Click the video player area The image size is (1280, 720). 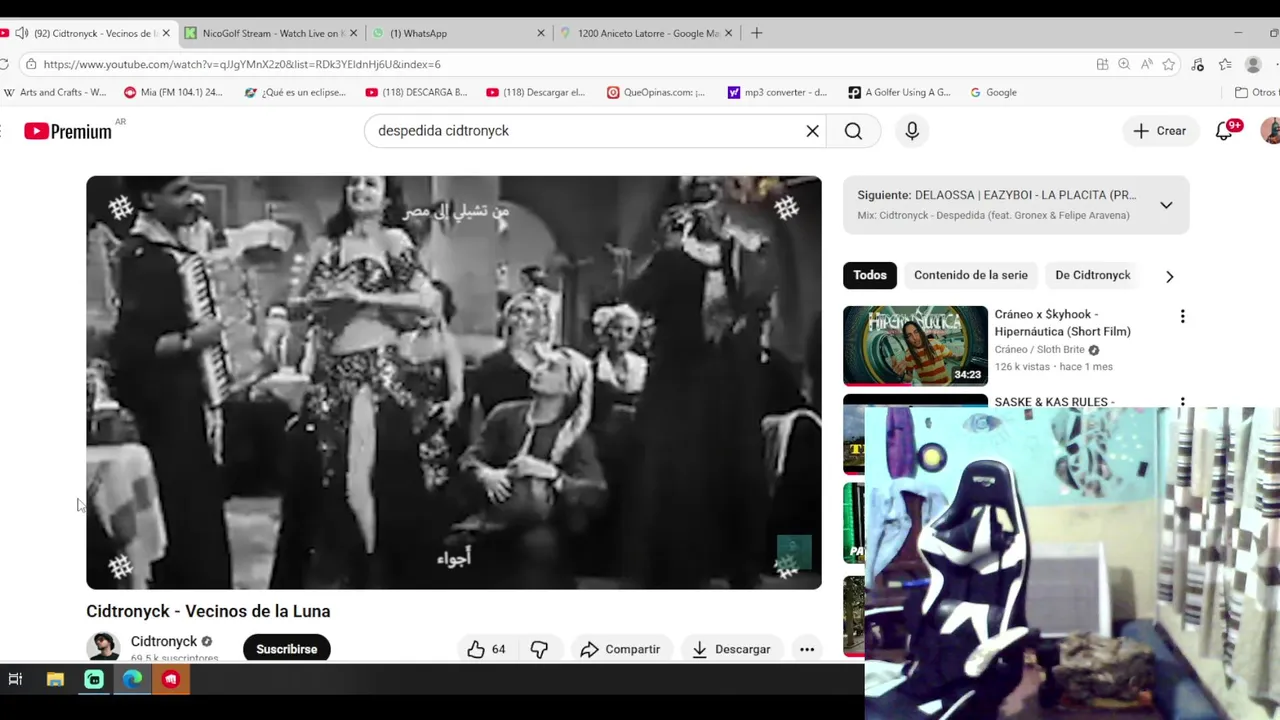(454, 382)
